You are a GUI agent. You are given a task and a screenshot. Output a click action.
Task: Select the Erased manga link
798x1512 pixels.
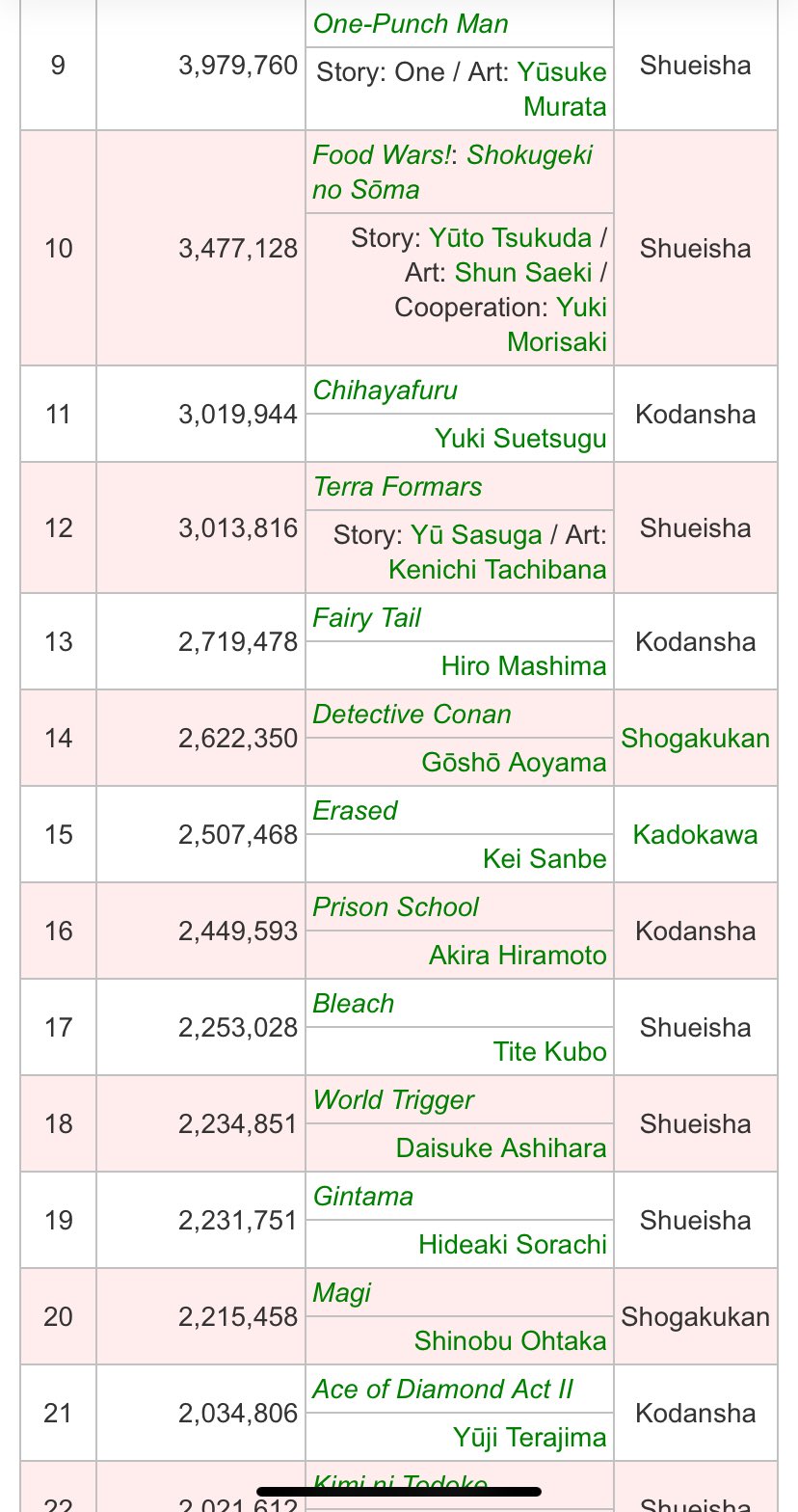point(355,810)
